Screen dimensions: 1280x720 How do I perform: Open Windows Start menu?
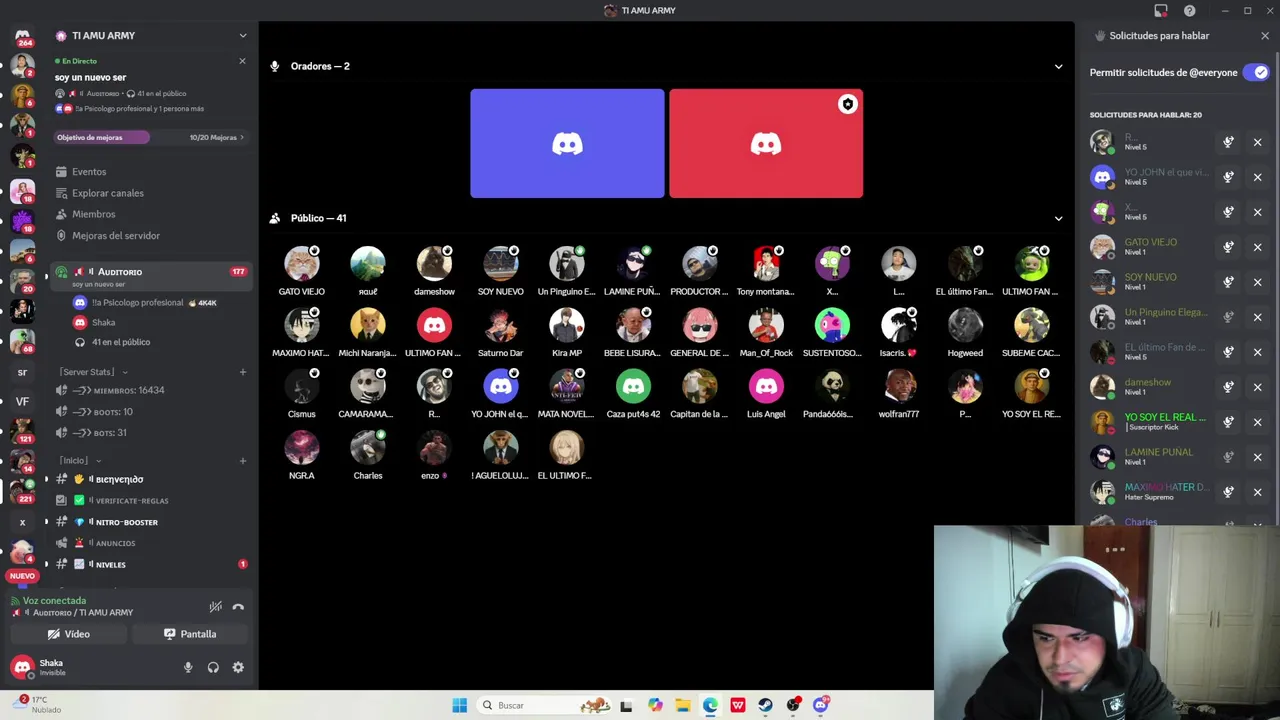pos(459,705)
